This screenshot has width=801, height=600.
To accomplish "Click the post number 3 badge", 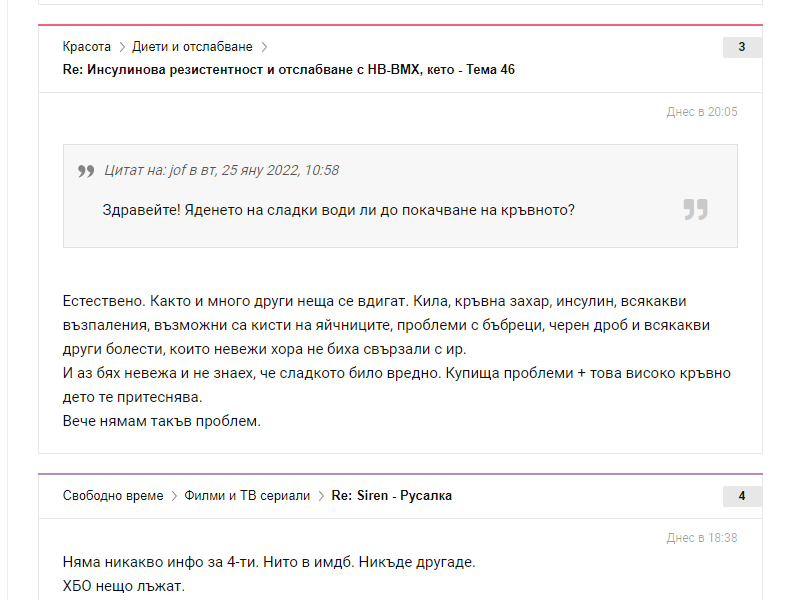I will [741, 47].
